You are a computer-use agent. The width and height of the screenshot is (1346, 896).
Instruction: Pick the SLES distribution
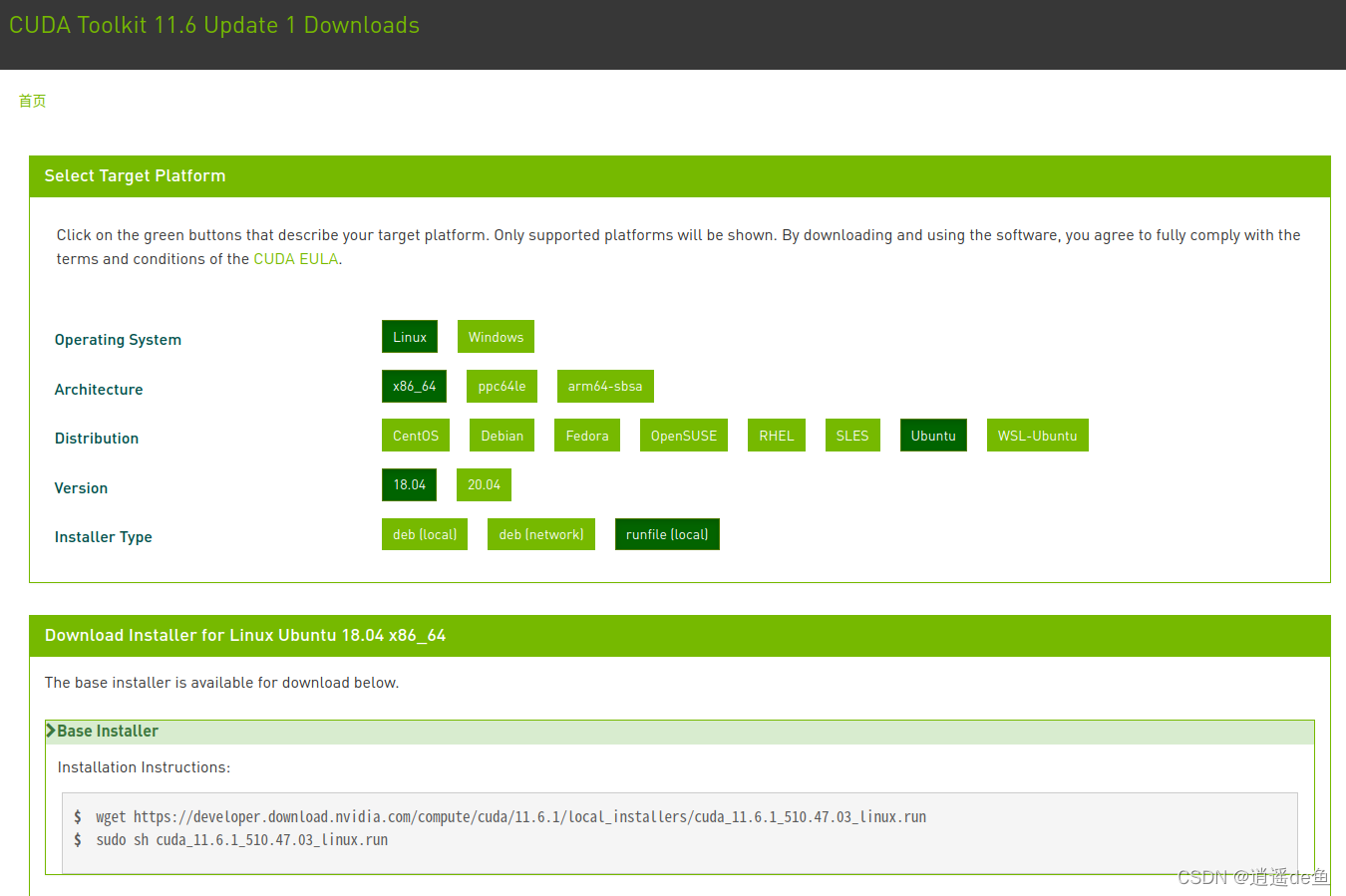point(852,436)
